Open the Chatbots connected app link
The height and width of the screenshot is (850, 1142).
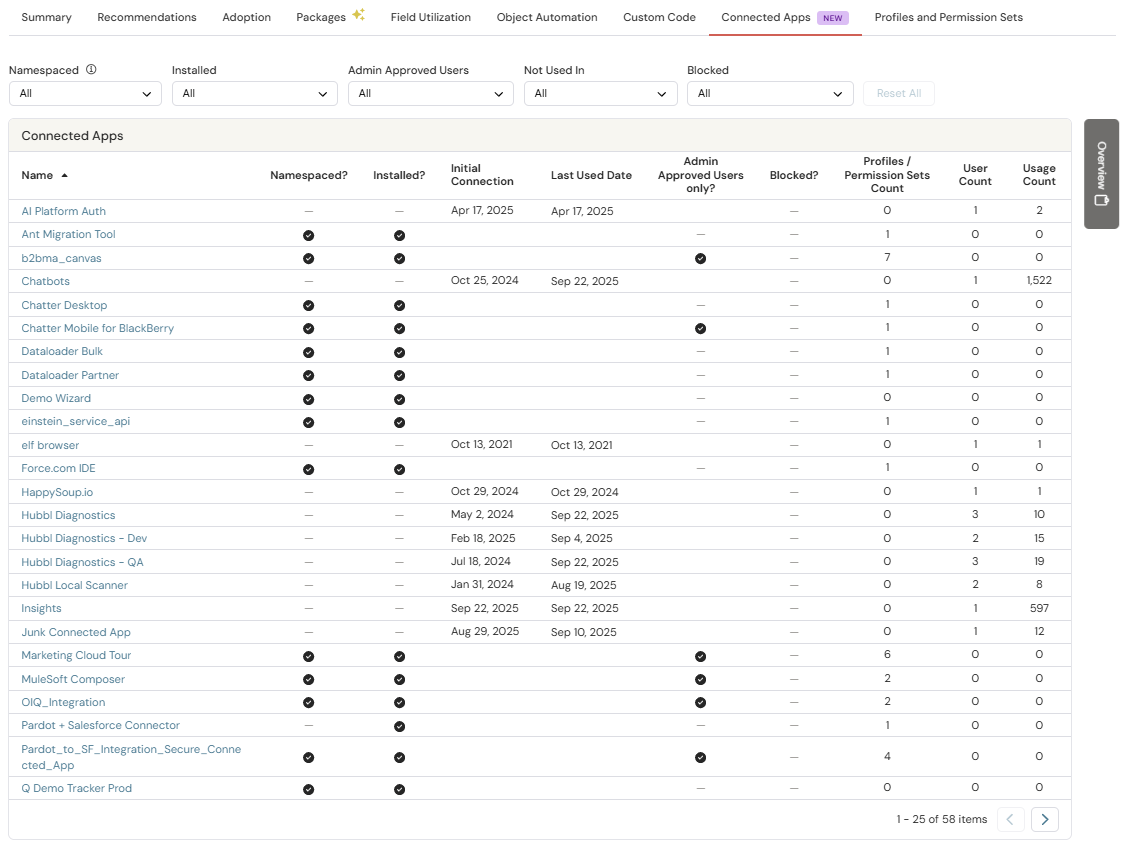pos(46,282)
